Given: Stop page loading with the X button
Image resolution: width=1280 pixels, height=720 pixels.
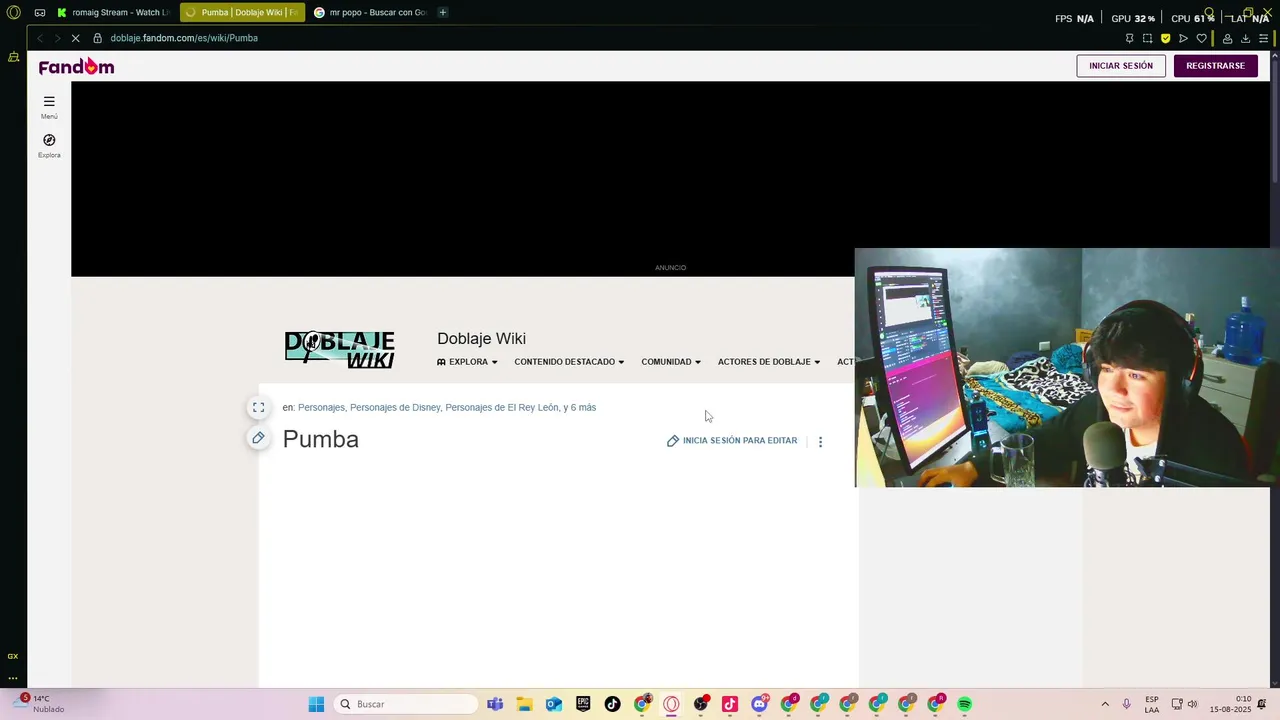Looking at the screenshot, I should pyautogui.click(x=75, y=38).
